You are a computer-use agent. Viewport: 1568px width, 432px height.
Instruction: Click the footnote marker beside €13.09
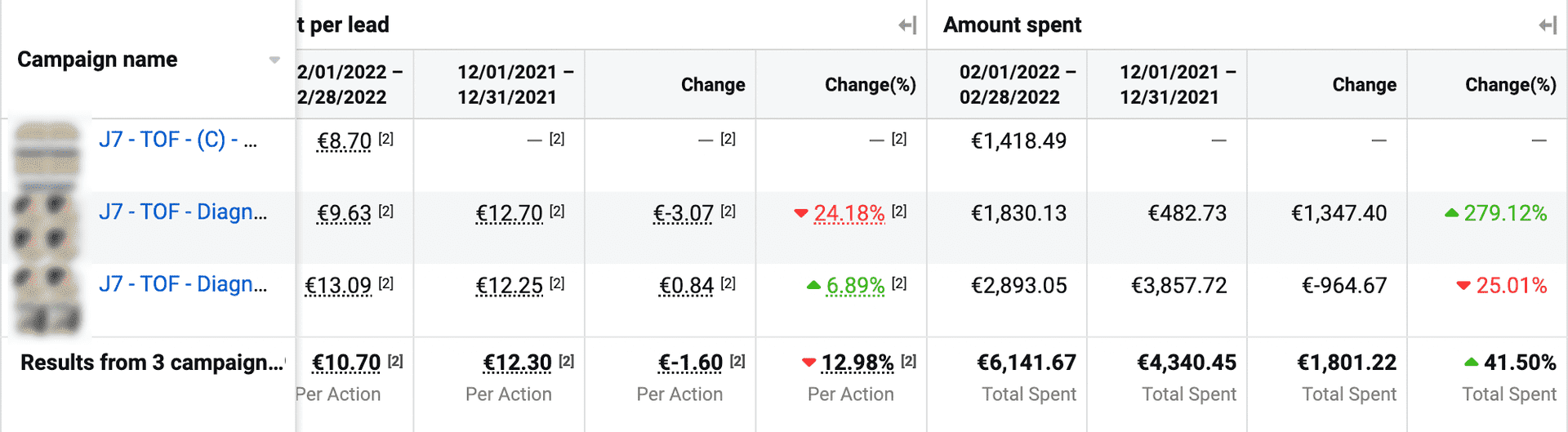[x=386, y=283]
